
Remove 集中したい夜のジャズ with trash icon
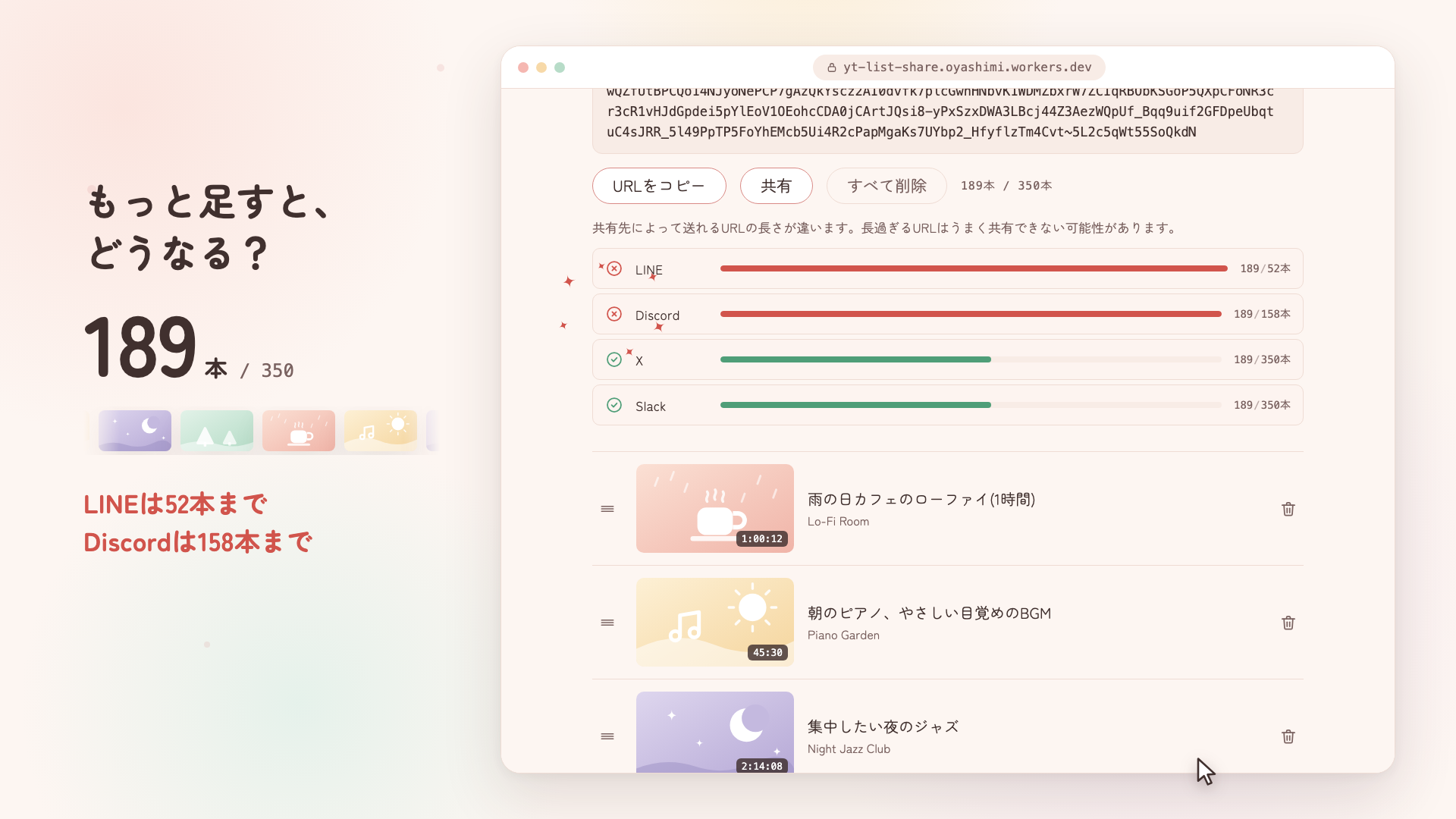click(1288, 736)
